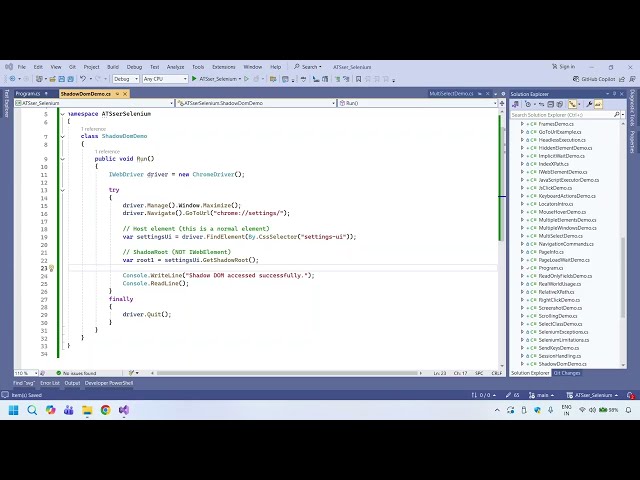Click the Search Solution Explorer field
640x480 pixels.
(562, 115)
